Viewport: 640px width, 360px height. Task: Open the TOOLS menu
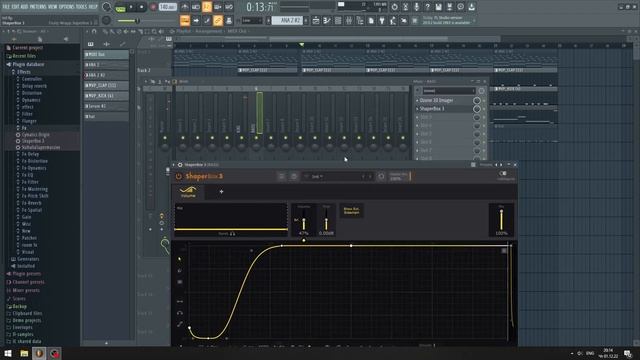coord(81,7)
